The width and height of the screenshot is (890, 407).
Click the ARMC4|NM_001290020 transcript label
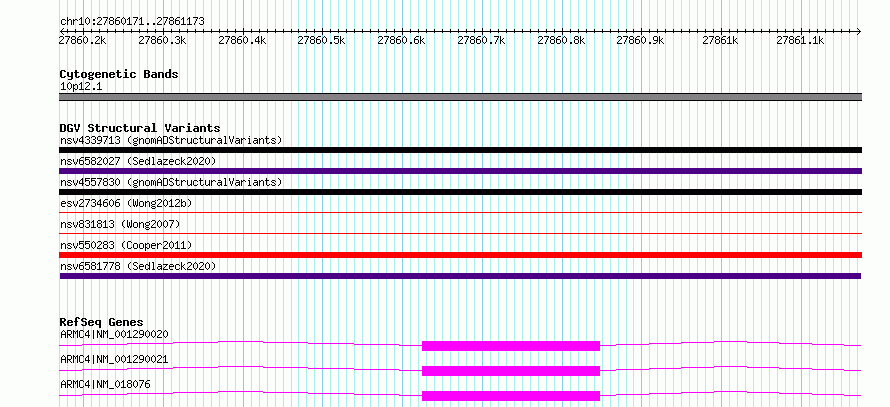coord(114,334)
